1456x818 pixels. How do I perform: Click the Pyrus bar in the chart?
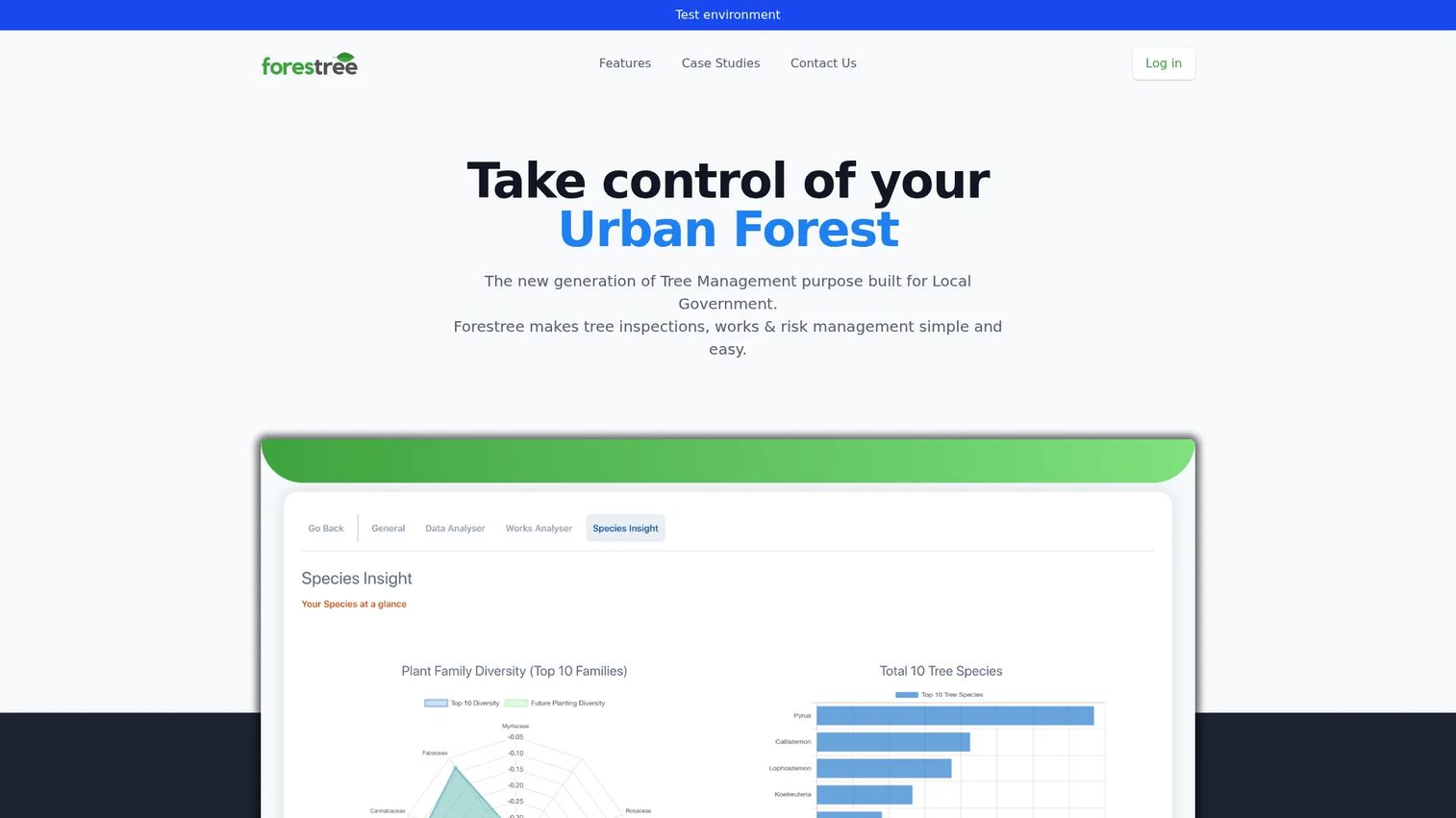[955, 716]
